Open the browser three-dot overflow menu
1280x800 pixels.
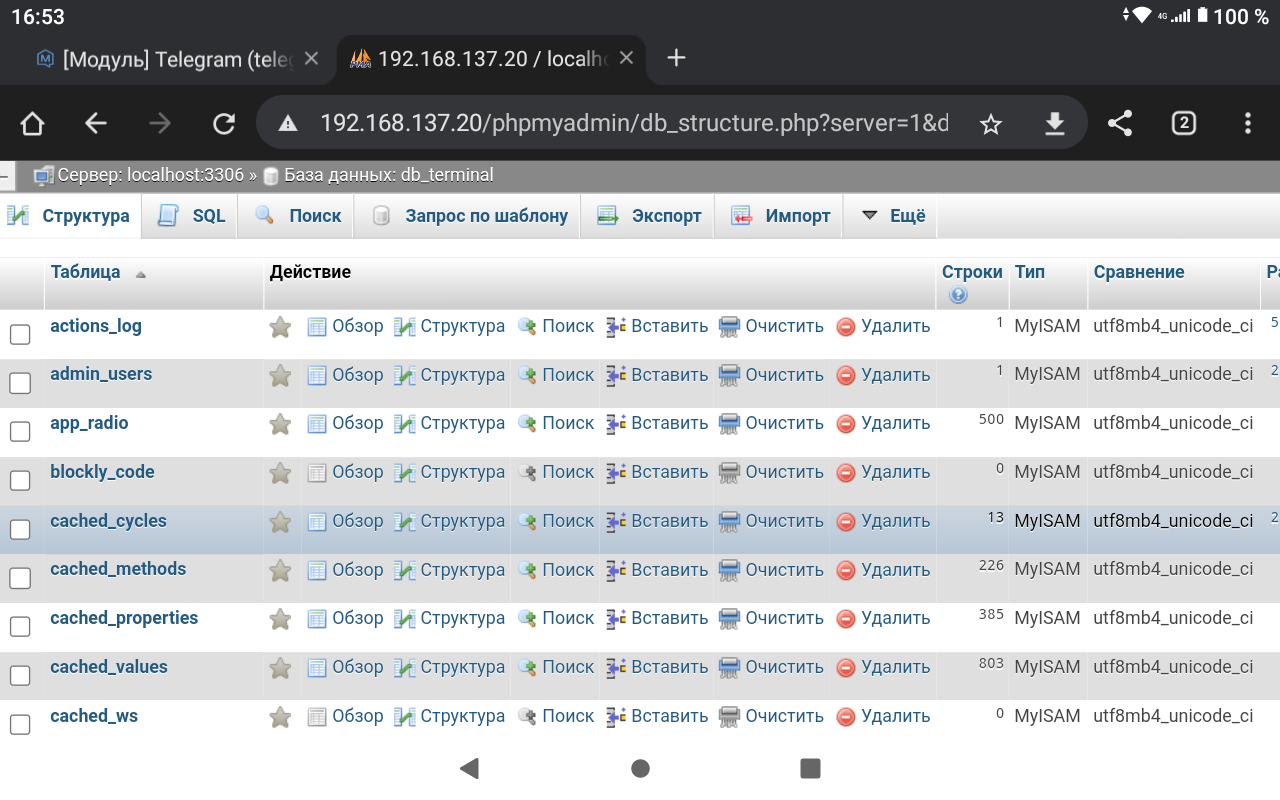[1247, 122]
